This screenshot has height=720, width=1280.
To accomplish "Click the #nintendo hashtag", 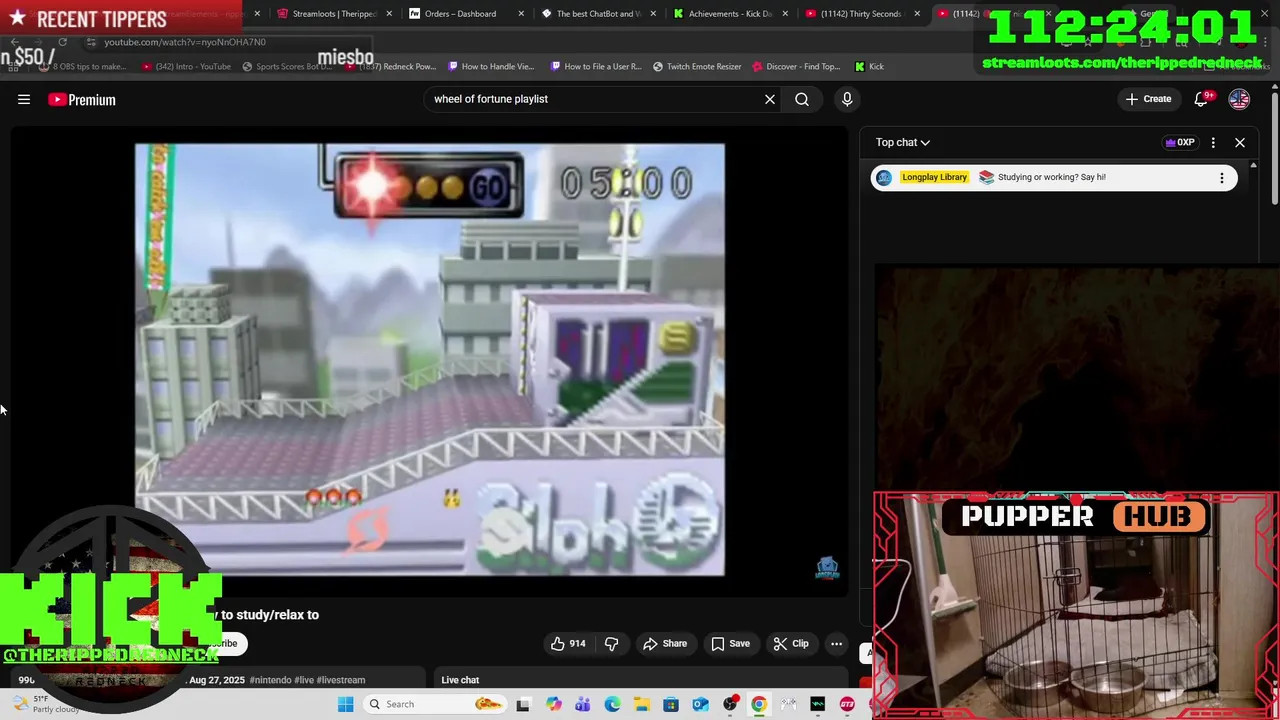I will point(270,680).
